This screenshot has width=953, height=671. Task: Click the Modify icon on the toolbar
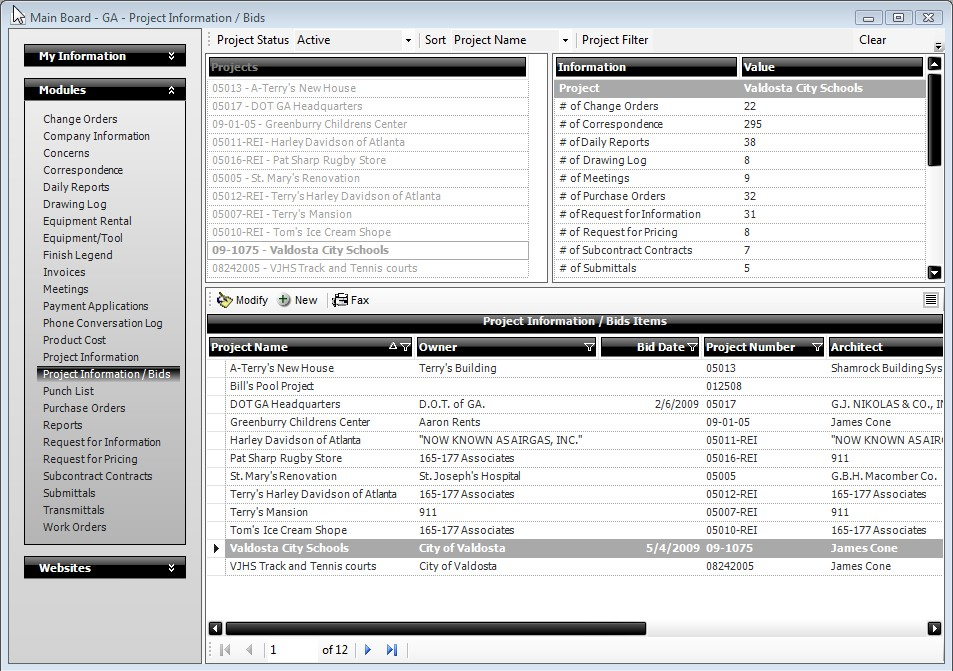coord(240,299)
